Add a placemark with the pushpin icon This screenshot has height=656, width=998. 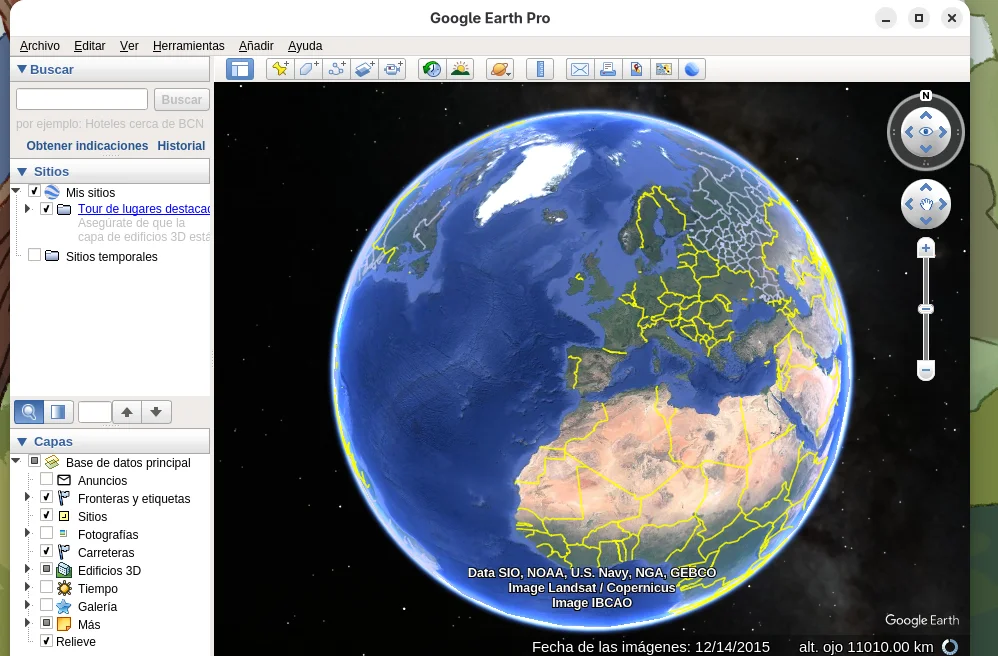279,69
